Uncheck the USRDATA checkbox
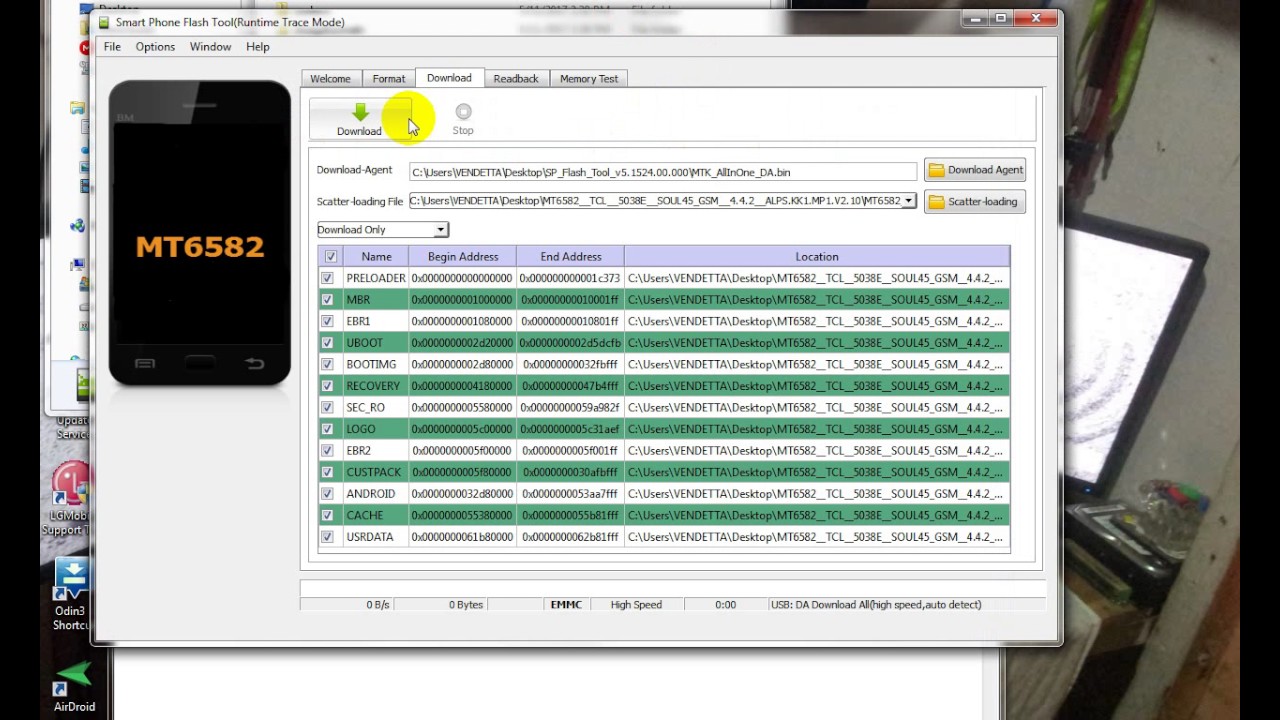Image resolution: width=1280 pixels, height=720 pixels. 327,537
